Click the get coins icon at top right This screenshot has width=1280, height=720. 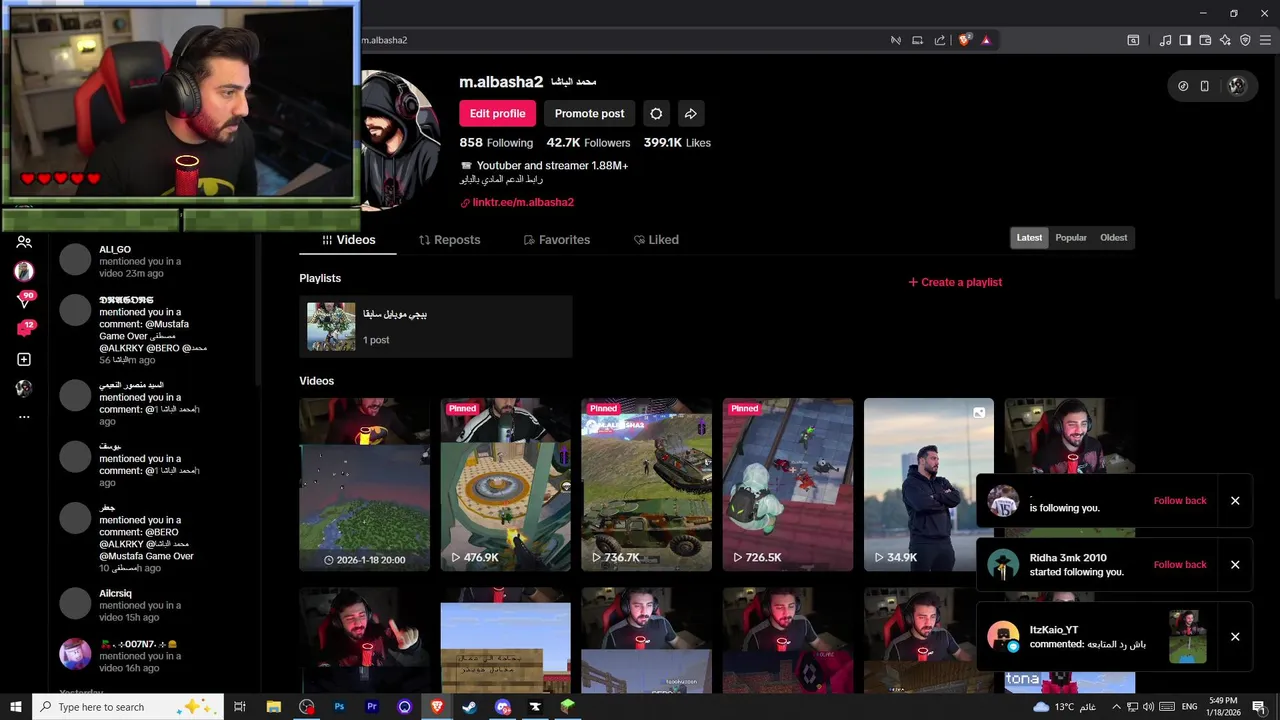(1183, 86)
